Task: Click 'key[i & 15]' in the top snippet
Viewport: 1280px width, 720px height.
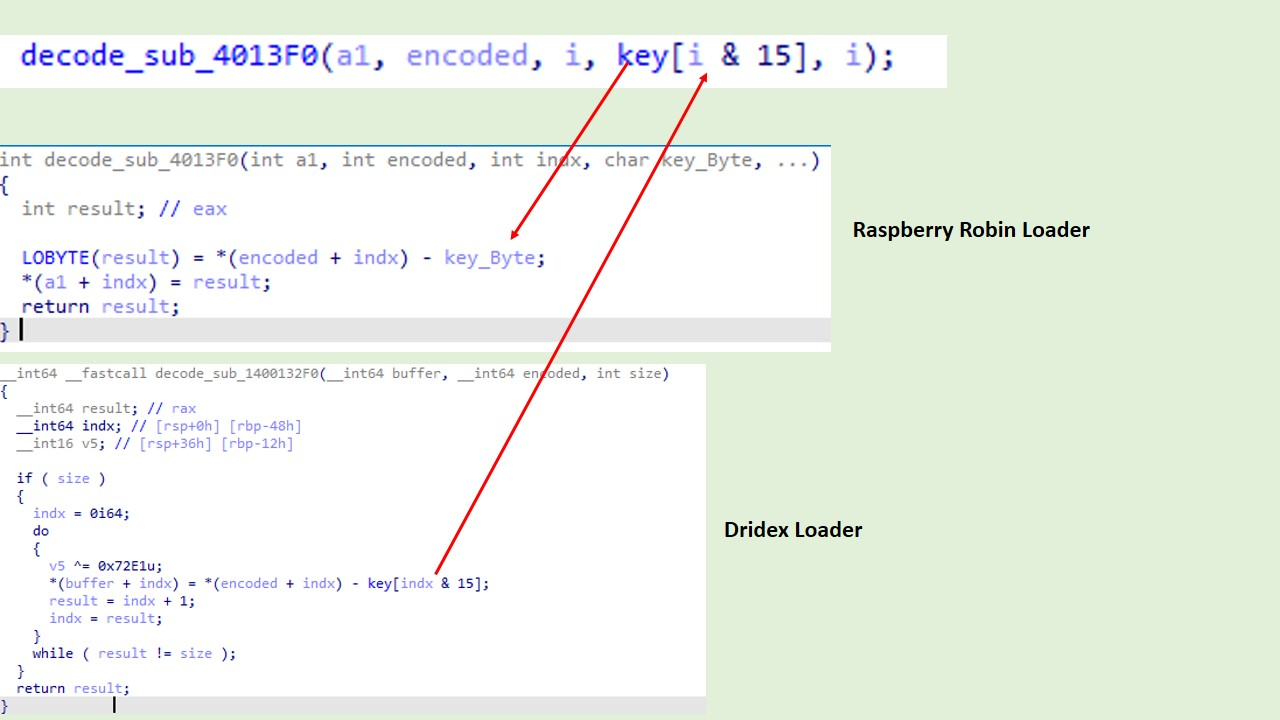Action: click(712, 55)
